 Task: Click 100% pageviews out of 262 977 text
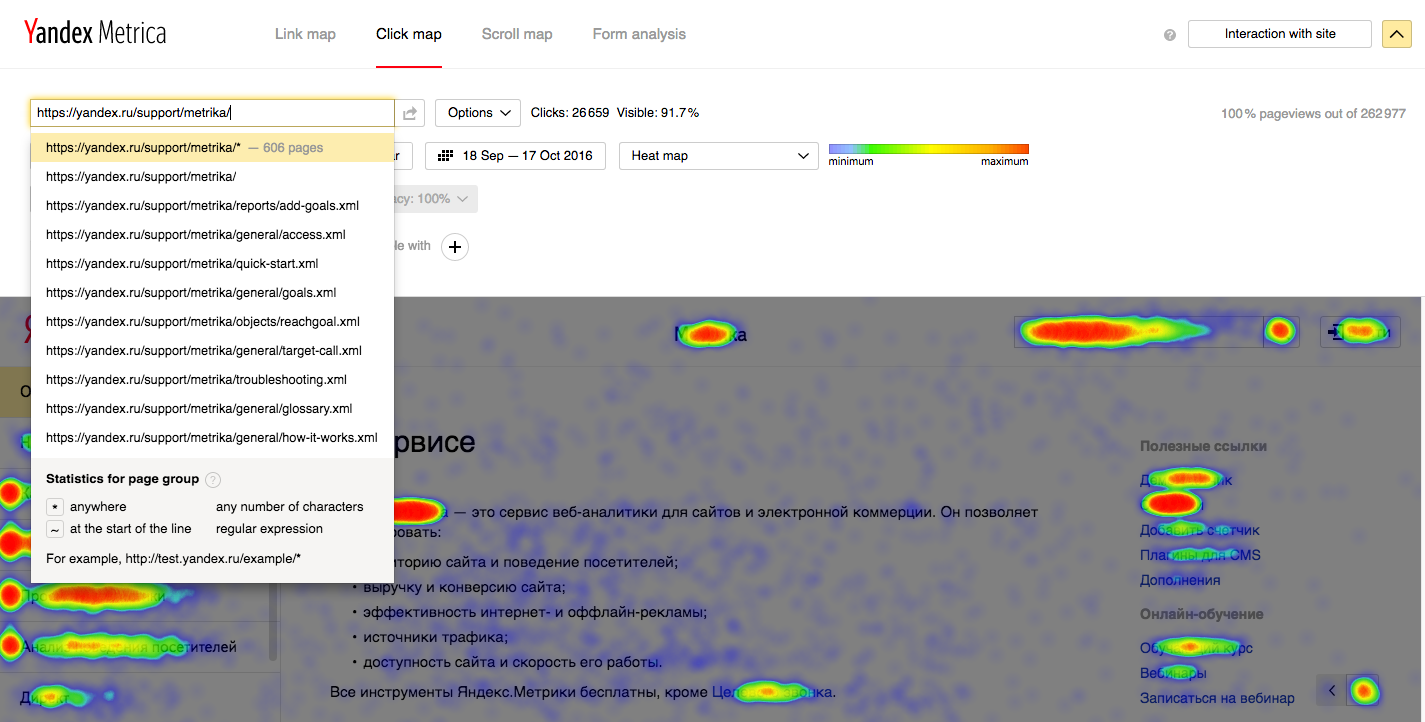(x=1313, y=114)
